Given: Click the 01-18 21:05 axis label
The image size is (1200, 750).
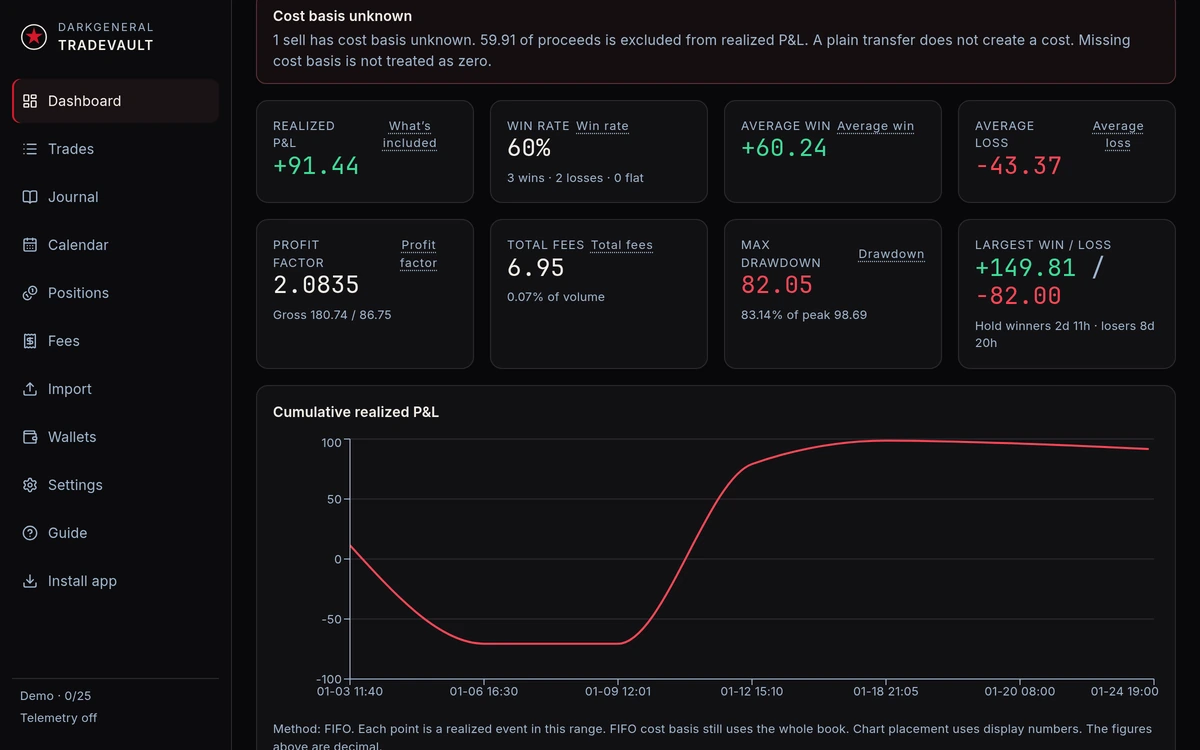Looking at the screenshot, I should tap(886, 691).
